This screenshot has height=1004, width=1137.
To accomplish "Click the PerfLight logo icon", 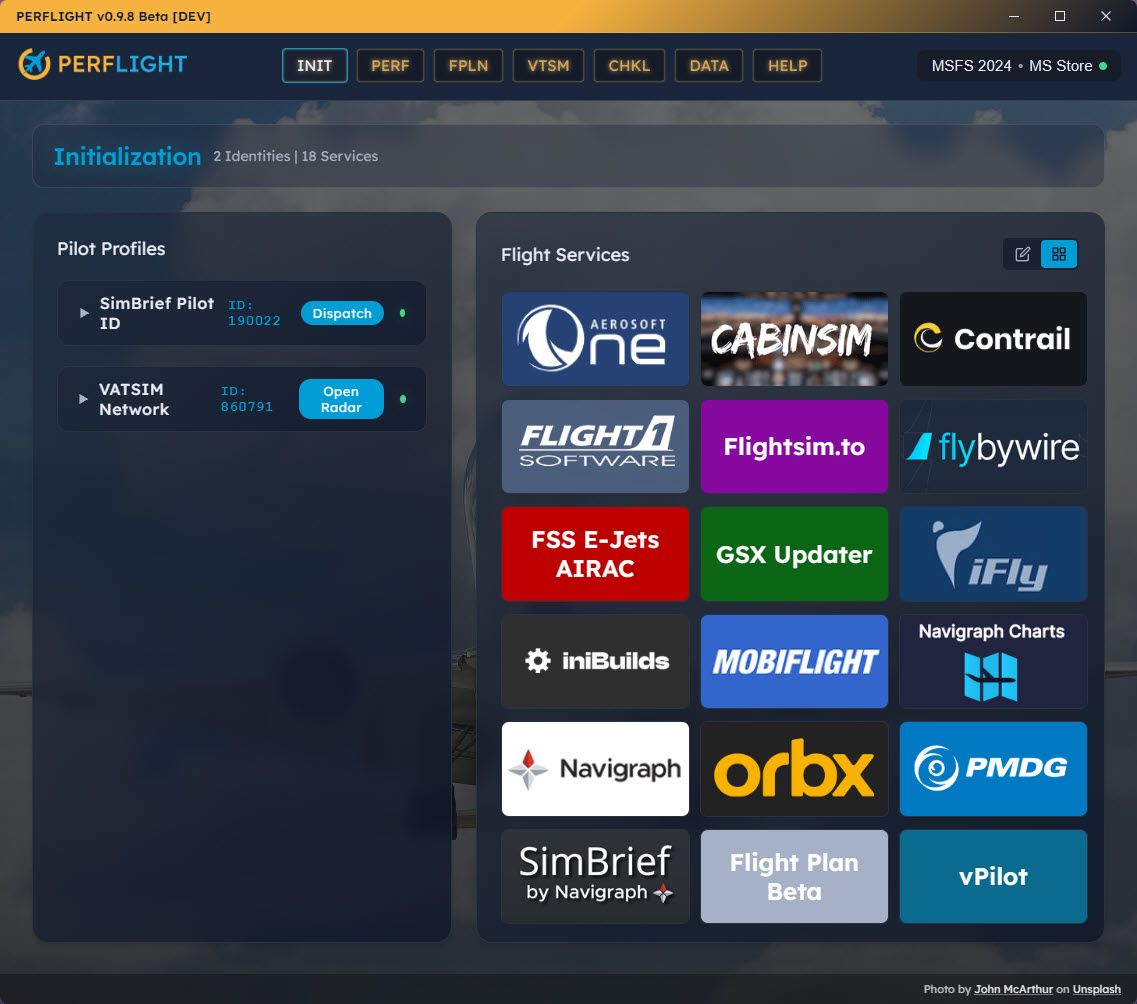I will 34,65.
